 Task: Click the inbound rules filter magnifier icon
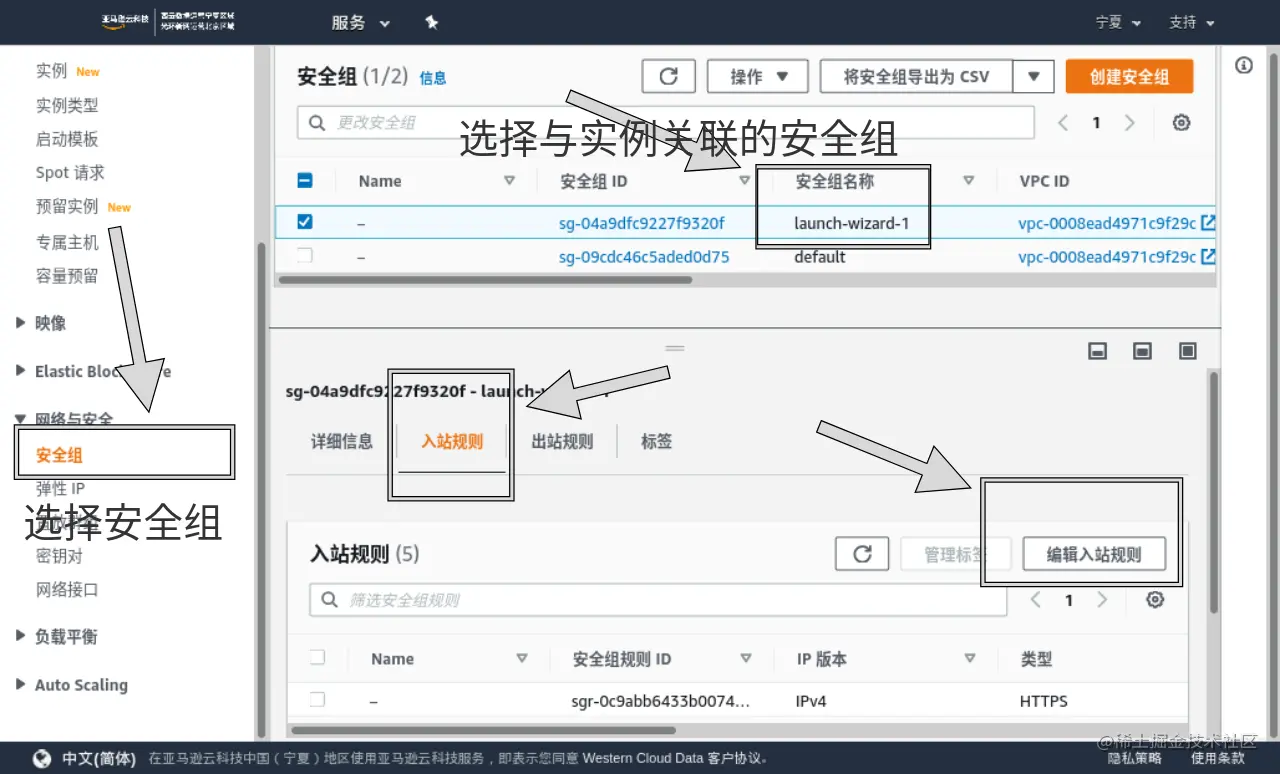[329, 600]
